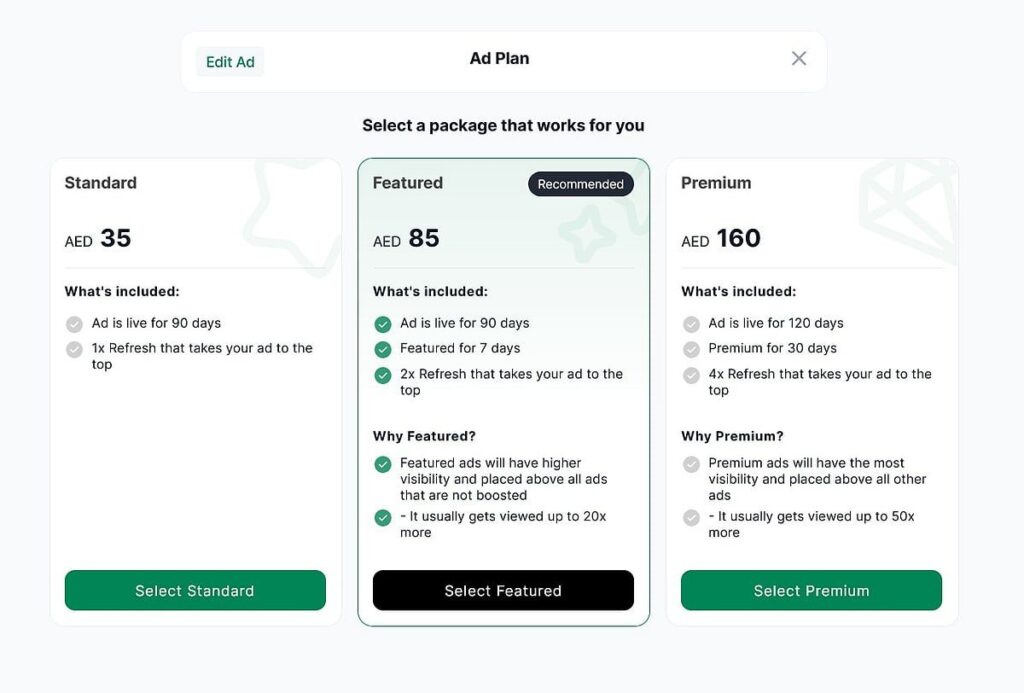Click the Edit Ad button
Screen dimensions: 1024x693
[230, 62]
